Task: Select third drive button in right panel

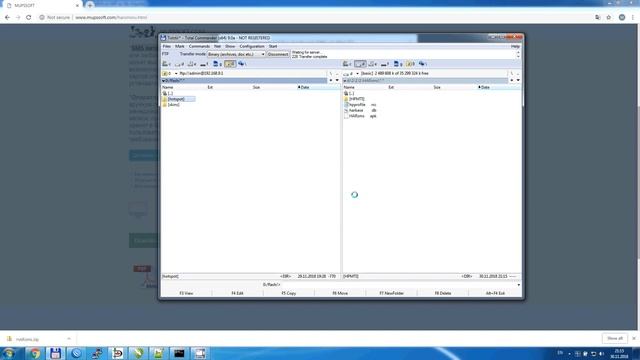Action: [373, 64]
